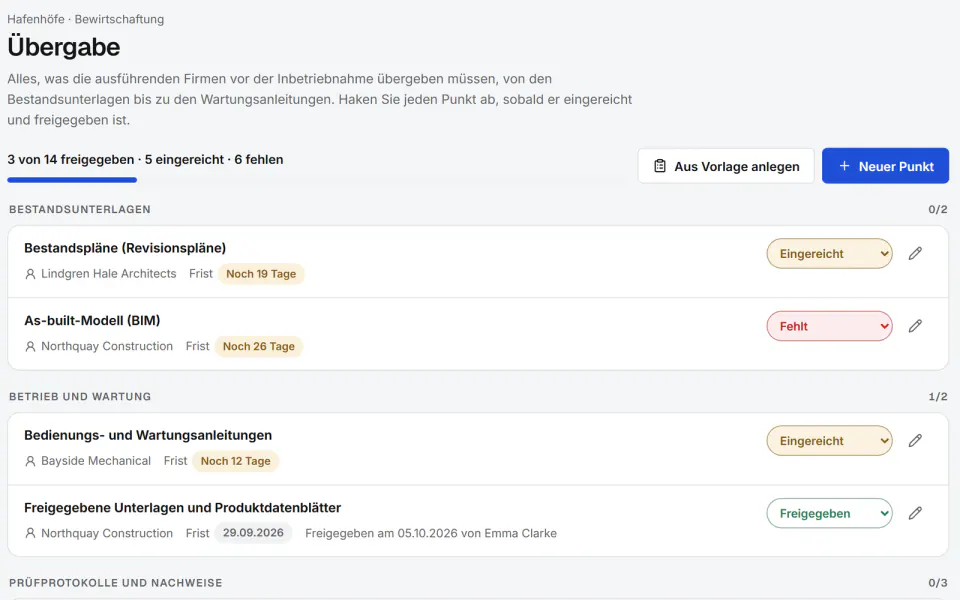960x600 pixels.
Task: Click the PRÜFPROTOKOLLE UND NACHWEISE section heading
Action: tap(115, 583)
